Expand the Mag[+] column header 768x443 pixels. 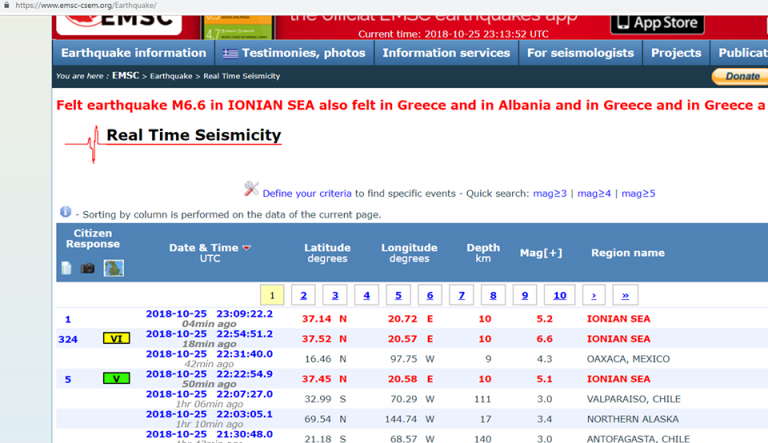pos(541,253)
